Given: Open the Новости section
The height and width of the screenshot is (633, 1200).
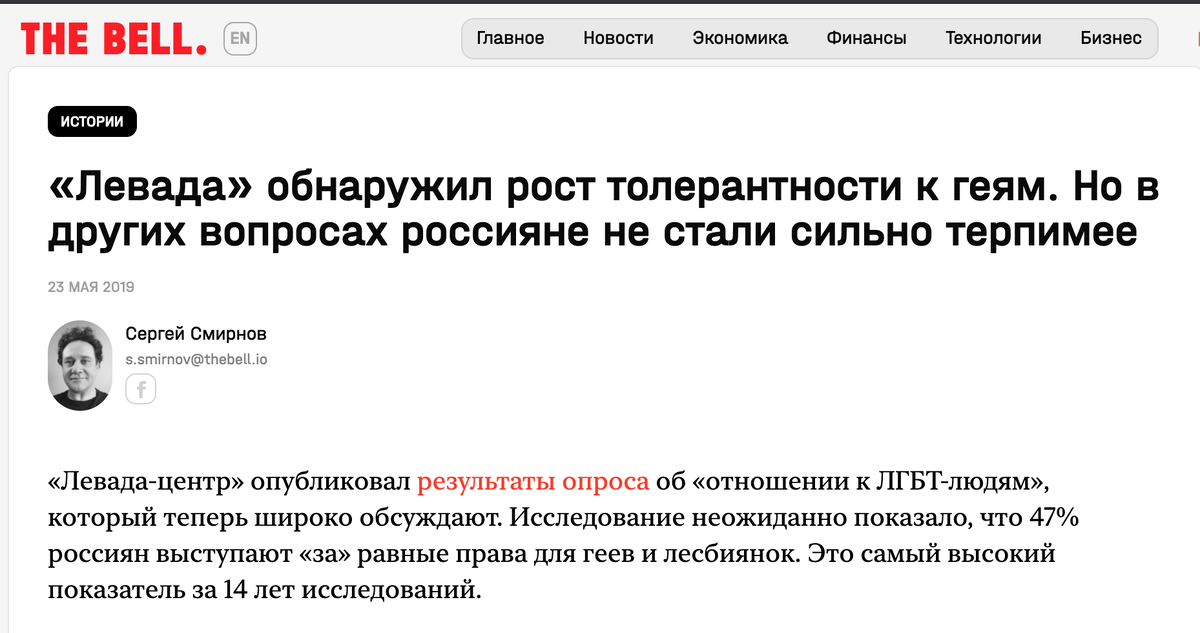Looking at the screenshot, I should click(x=618, y=38).
